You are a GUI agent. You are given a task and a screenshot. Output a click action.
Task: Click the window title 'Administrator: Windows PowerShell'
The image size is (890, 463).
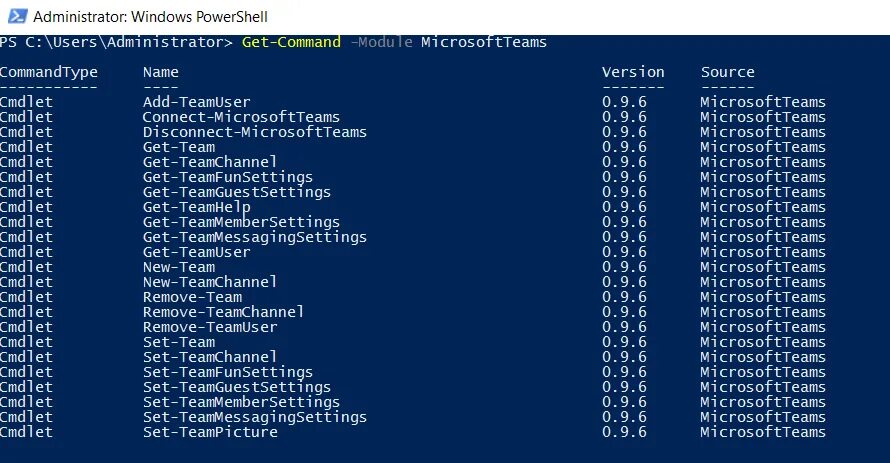pyautogui.click(x=150, y=17)
